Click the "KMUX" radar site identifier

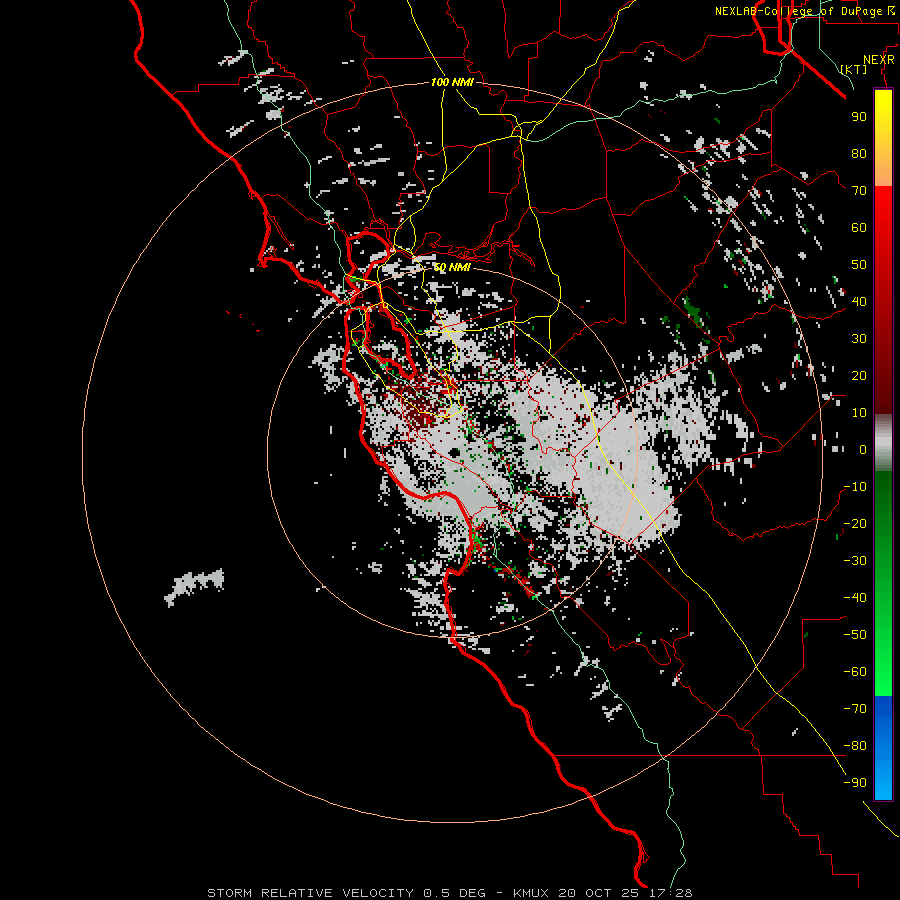pos(531,893)
